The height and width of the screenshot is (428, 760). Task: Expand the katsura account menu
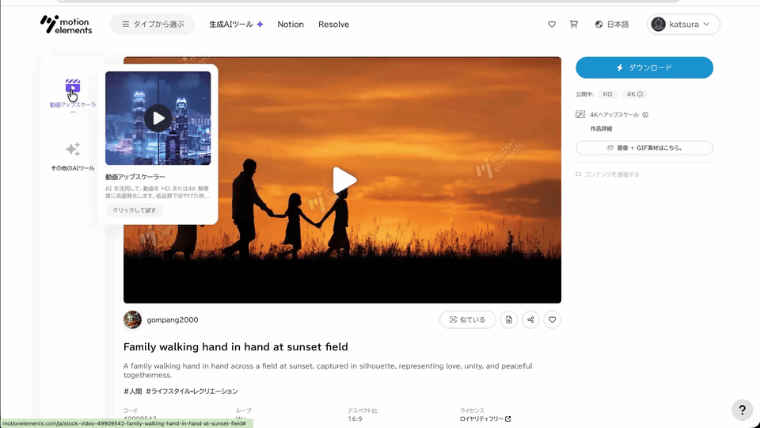click(x=684, y=24)
